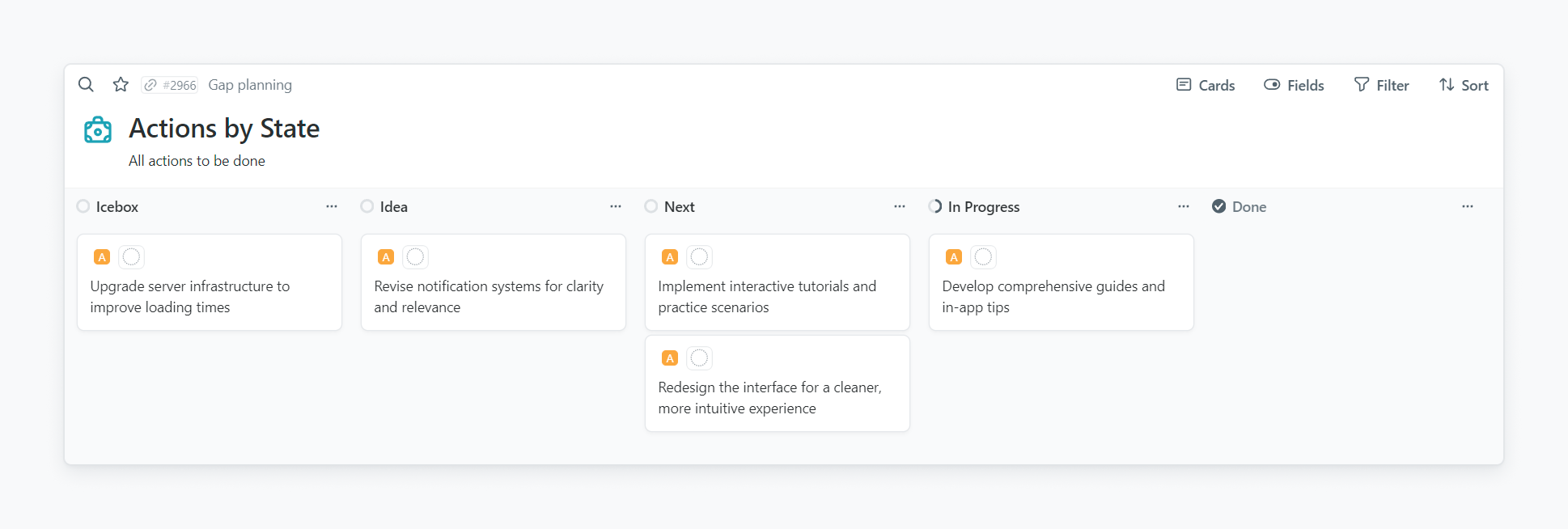
Task: Click the Actions by State camera icon
Action: [x=98, y=129]
